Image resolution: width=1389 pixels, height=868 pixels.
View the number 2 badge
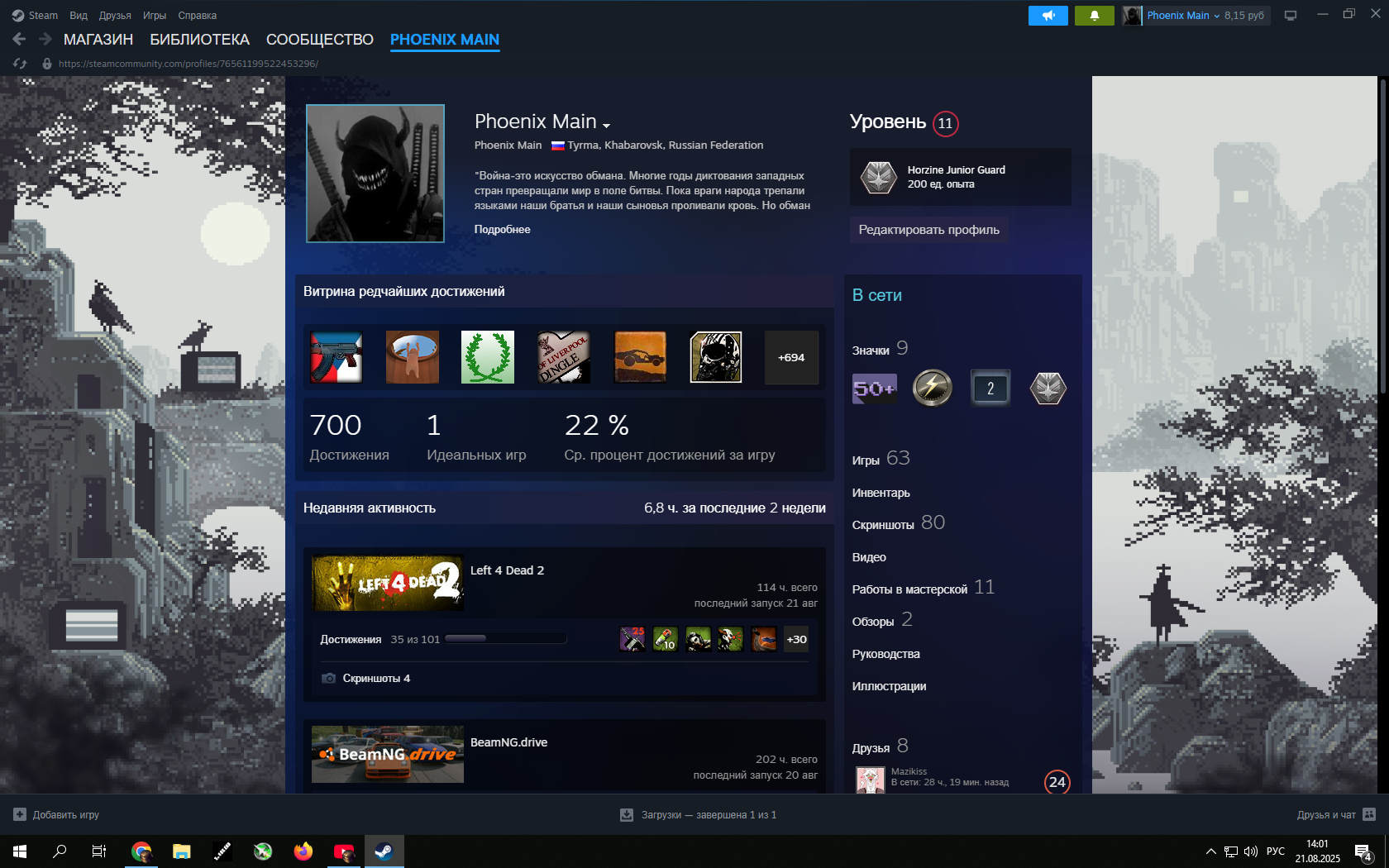990,388
